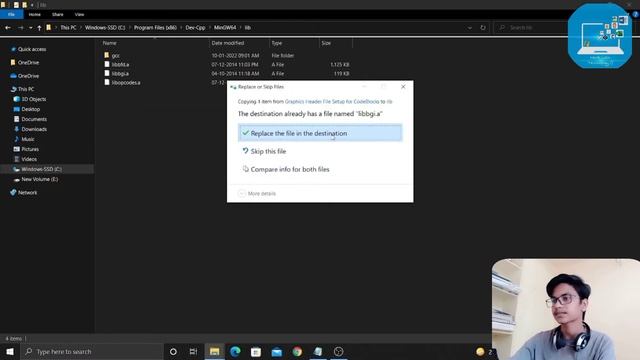Select Windows-SSD (C:) drive in sidebar
Viewport: 640px width, 360px height.
41,169
